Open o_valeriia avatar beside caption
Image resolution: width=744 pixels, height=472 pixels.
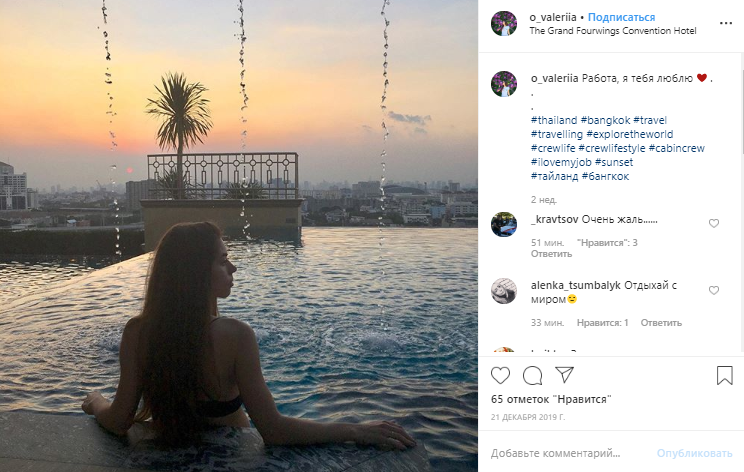(x=504, y=84)
